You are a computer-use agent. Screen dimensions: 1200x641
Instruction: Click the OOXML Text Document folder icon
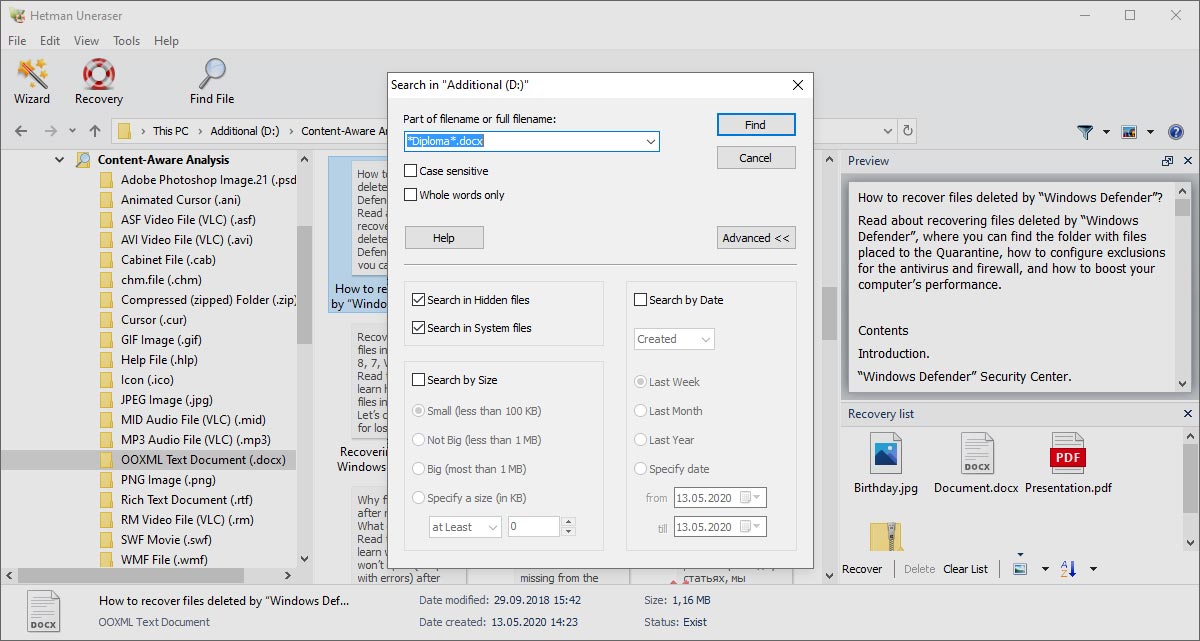107,460
